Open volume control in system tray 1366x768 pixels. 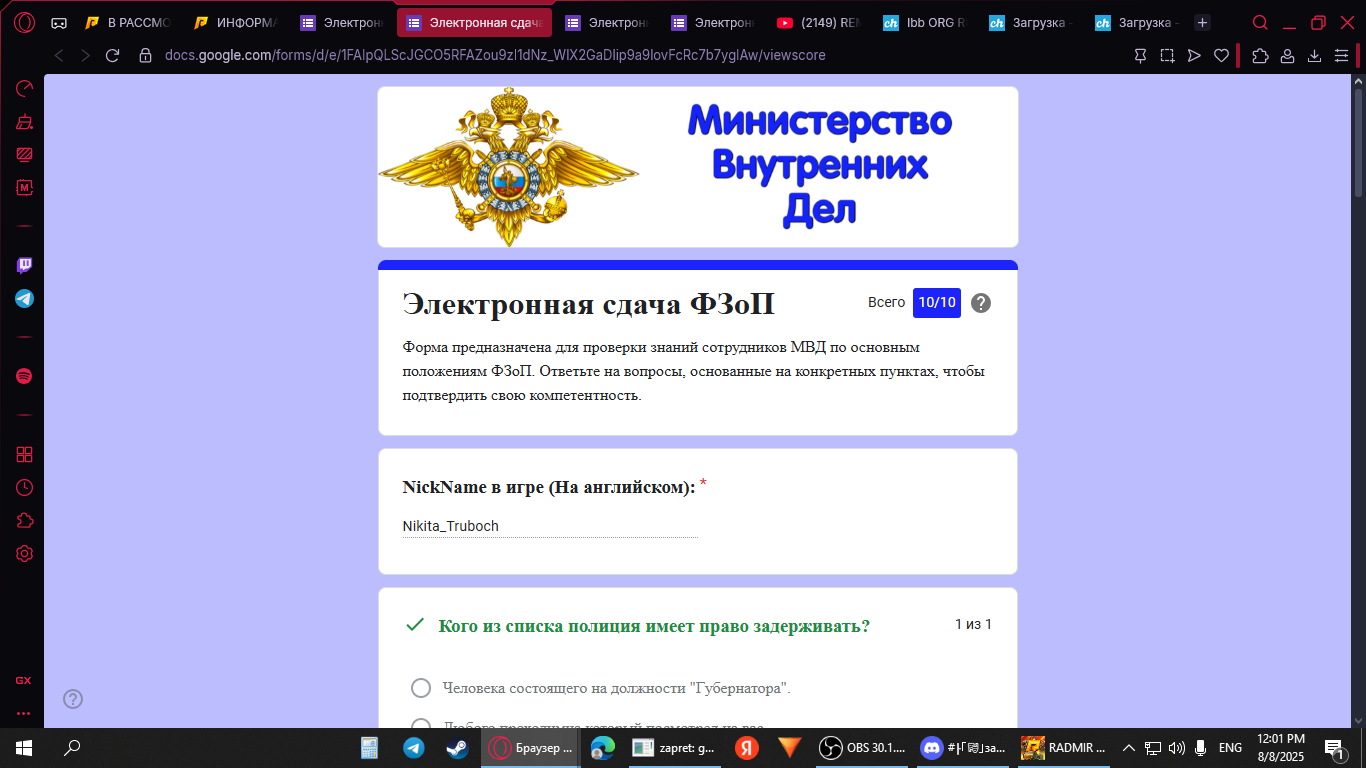[1176, 748]
